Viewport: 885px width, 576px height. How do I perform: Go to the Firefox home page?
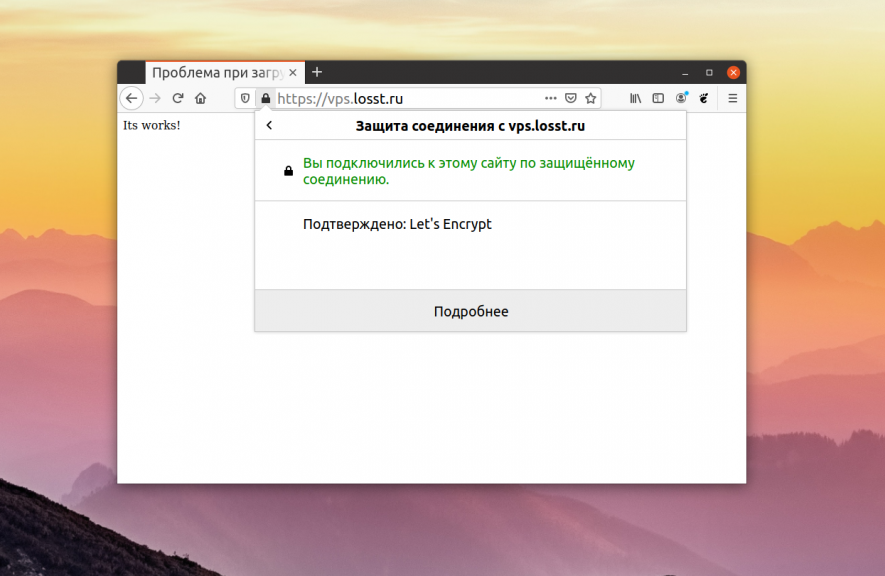click(x=201, y=98)
